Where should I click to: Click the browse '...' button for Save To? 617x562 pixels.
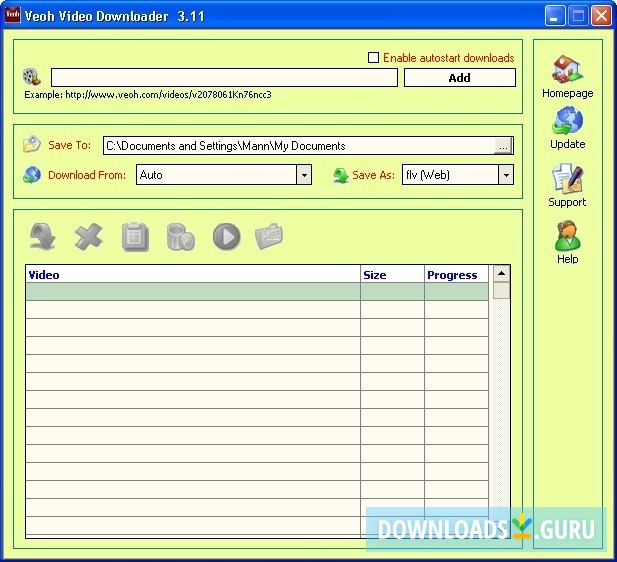pos(503,146)
